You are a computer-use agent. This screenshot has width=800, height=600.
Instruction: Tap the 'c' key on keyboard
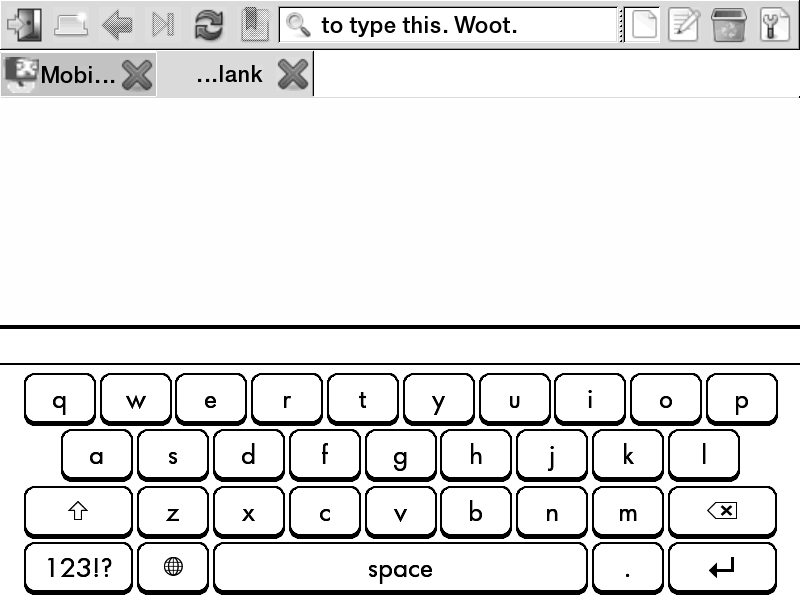(324, 512)
